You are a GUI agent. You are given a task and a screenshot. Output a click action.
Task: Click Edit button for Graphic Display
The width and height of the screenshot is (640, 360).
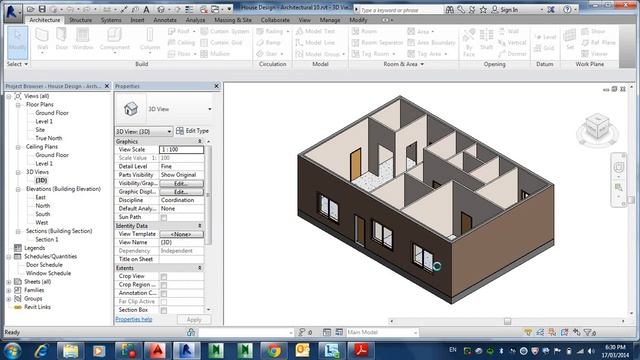click(181, 192)
